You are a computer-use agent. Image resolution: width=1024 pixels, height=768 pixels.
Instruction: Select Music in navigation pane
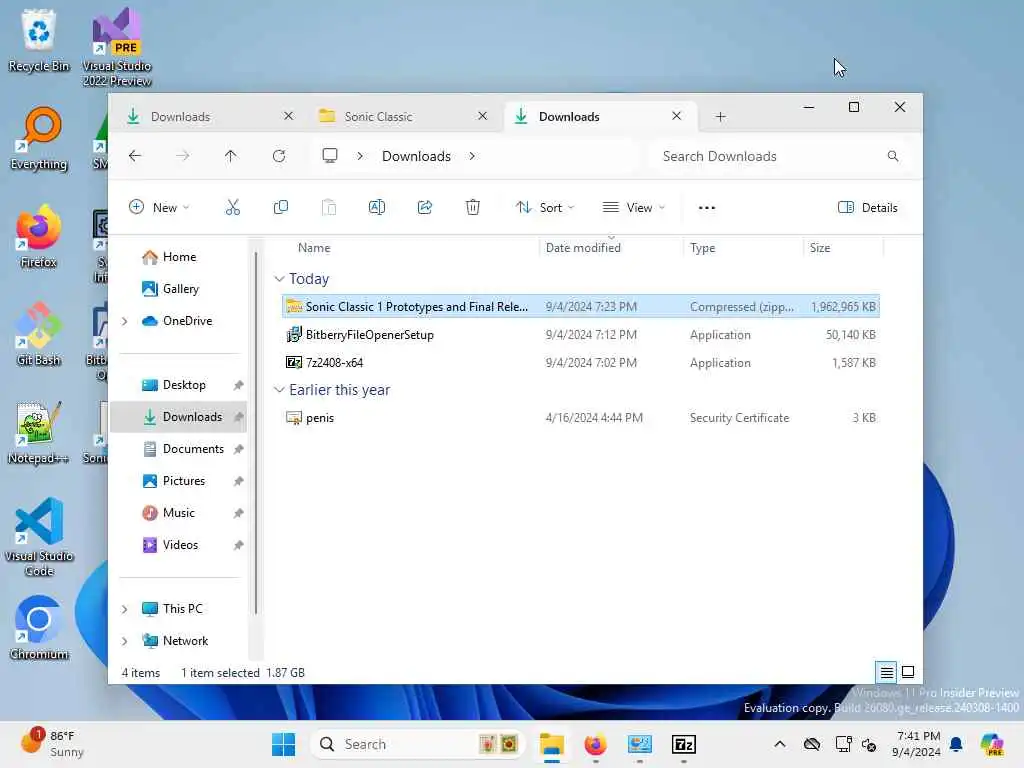tap(178, 513)
